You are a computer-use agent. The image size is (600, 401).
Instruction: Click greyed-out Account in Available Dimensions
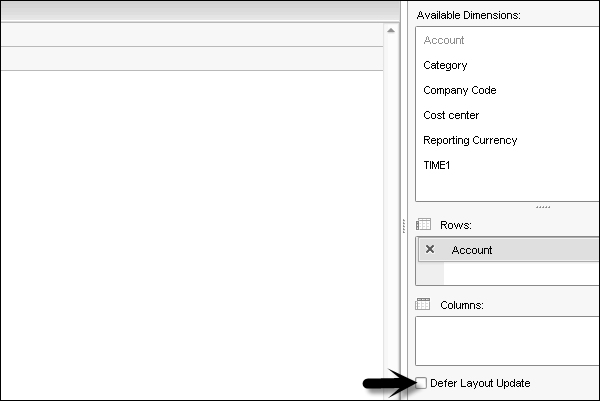[x=443, y=40]
